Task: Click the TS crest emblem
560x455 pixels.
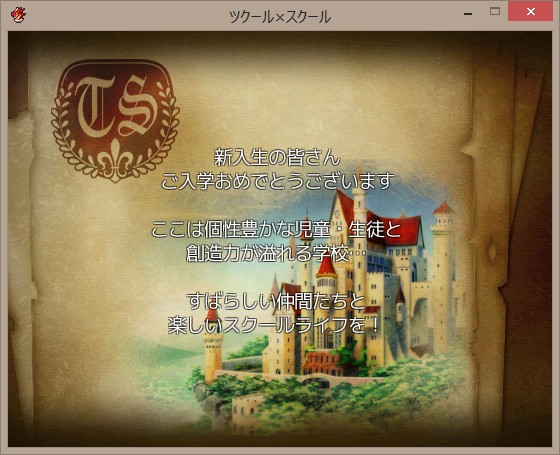Action: (115, 121)
